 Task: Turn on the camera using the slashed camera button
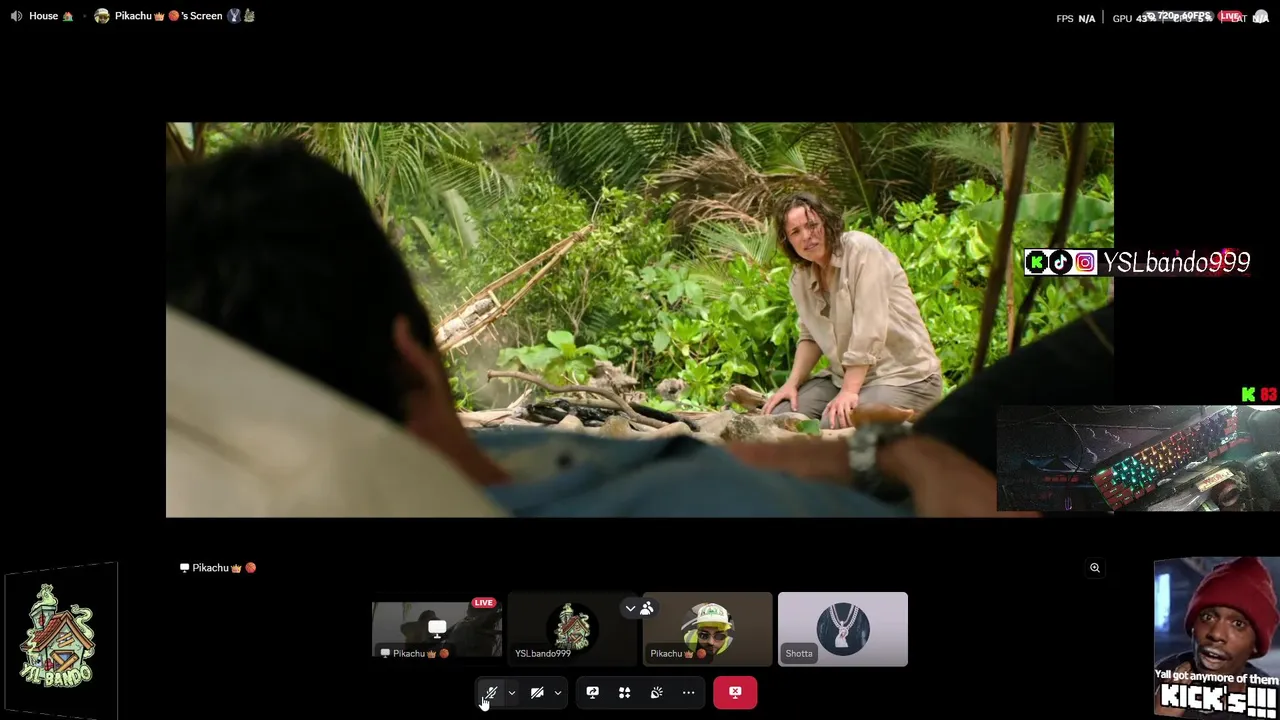point(537,692)
